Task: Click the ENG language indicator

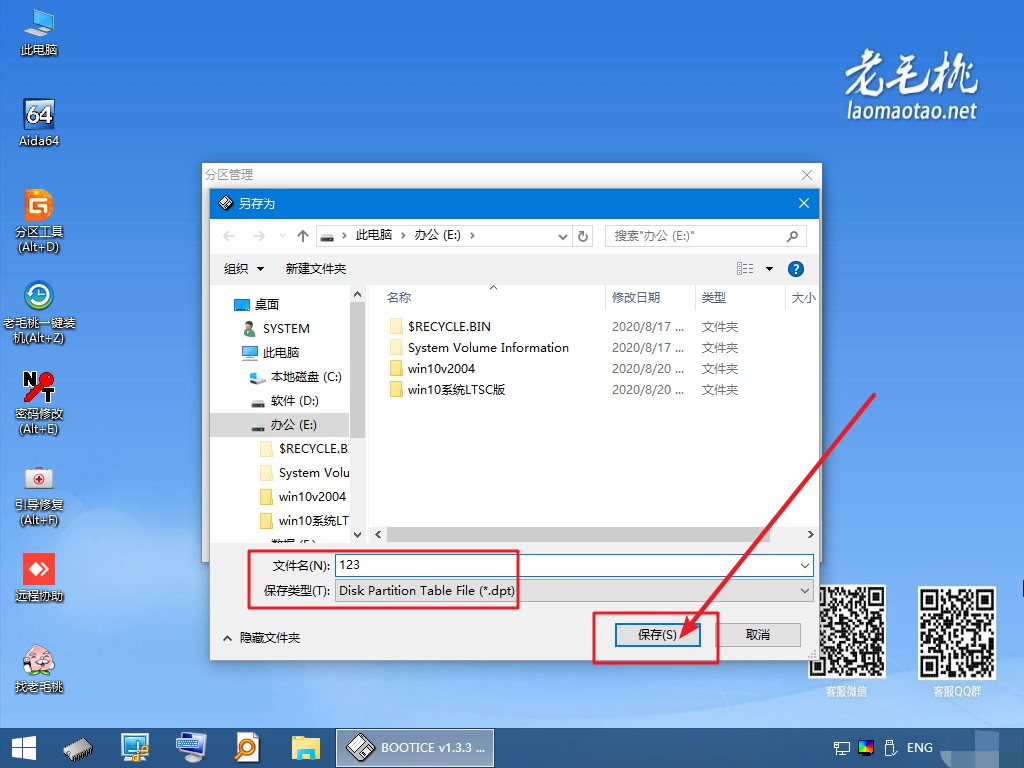Action: click(x=920, y=748)
